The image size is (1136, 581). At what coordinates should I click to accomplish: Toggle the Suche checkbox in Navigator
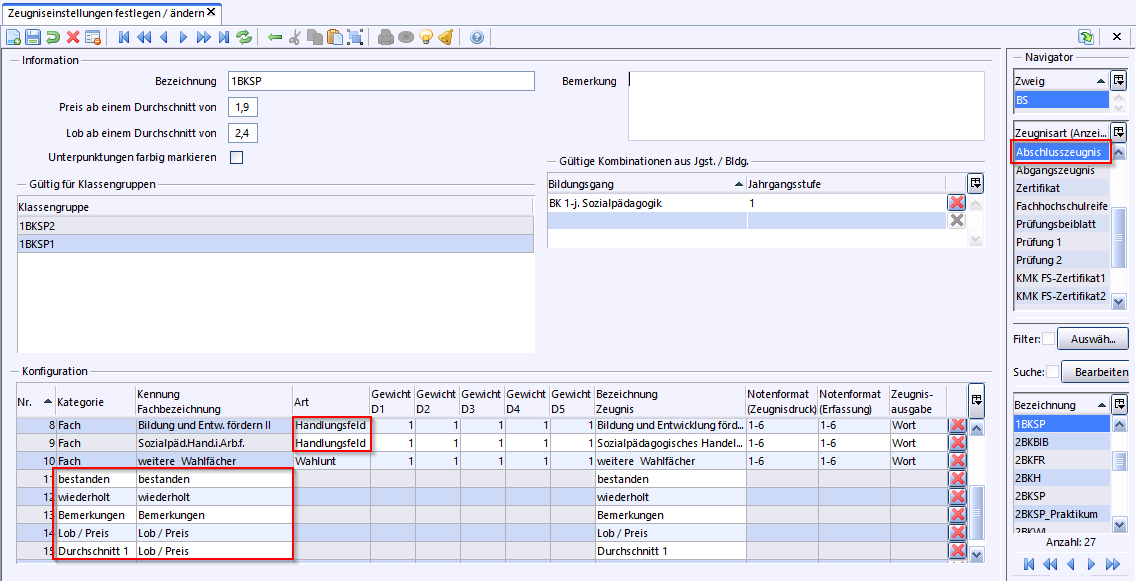point(1052,372)
